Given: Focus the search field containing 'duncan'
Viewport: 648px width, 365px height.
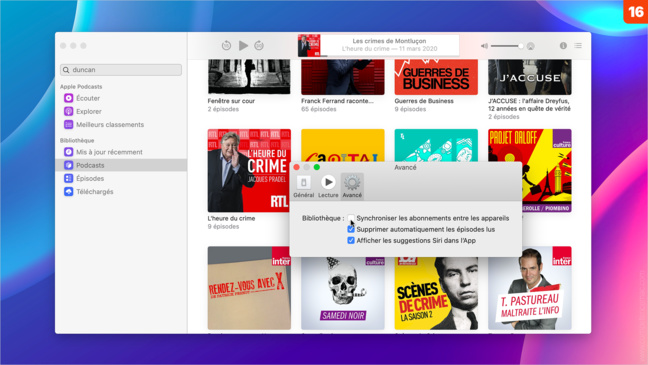Looking at the screenshot, I should (121, 70).
